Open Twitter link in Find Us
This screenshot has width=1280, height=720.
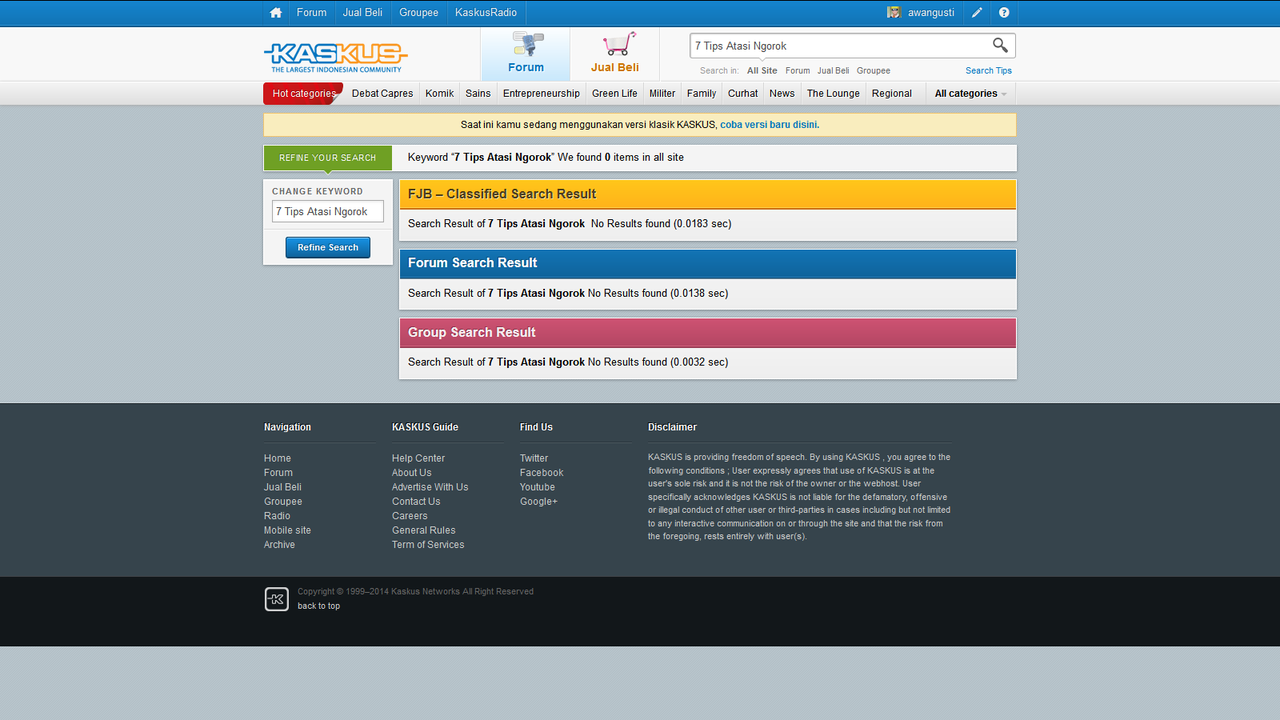[534, 458]
